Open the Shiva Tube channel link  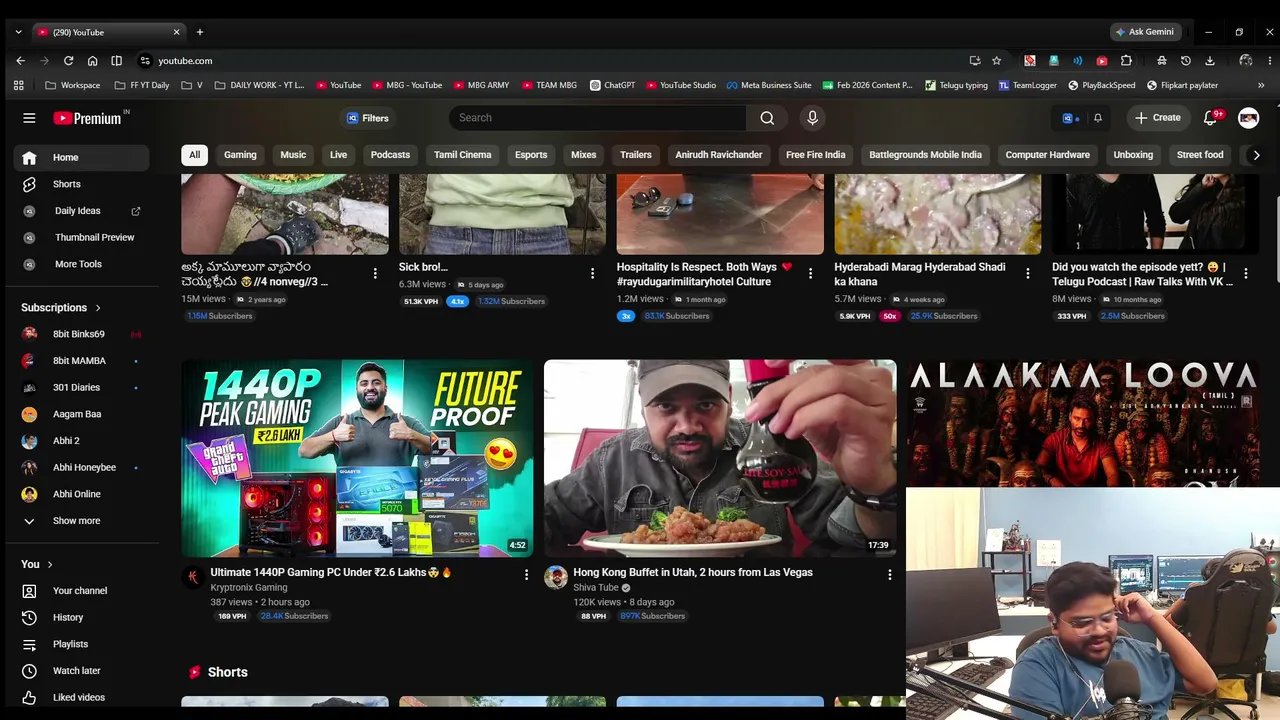[x=596, y=588]
